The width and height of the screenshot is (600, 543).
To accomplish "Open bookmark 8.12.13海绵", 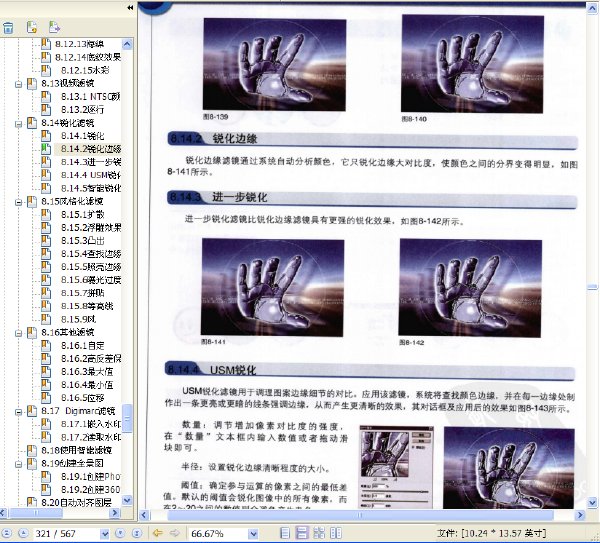I will coord(79,44).
